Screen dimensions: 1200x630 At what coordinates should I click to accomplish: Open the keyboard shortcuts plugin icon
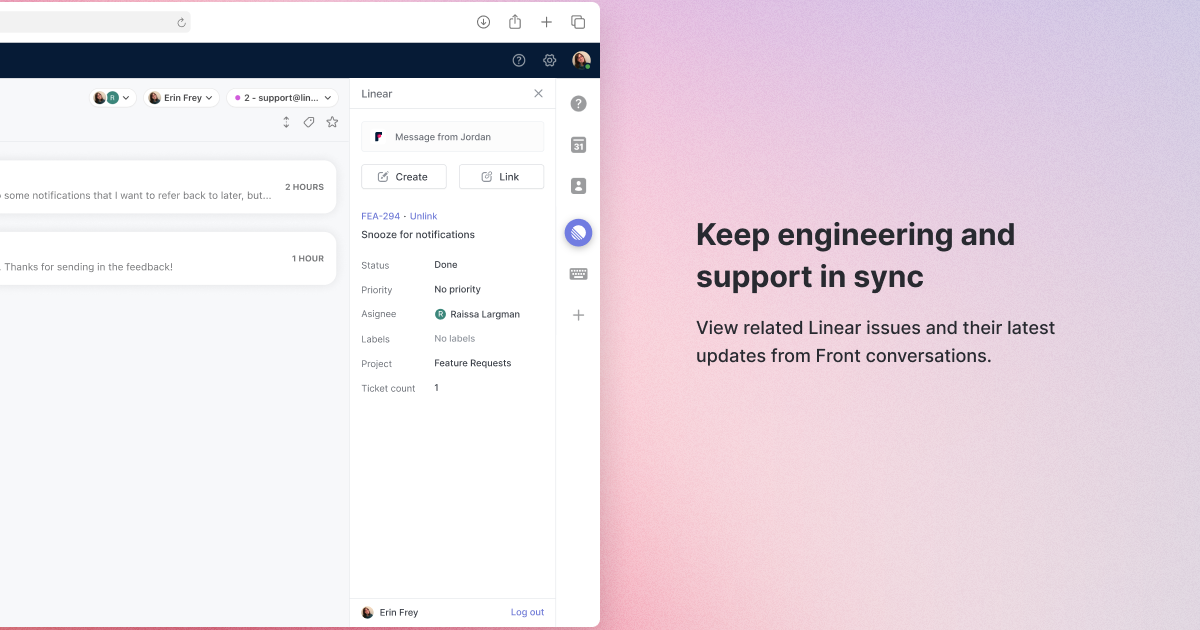click(x=578, y=274)
